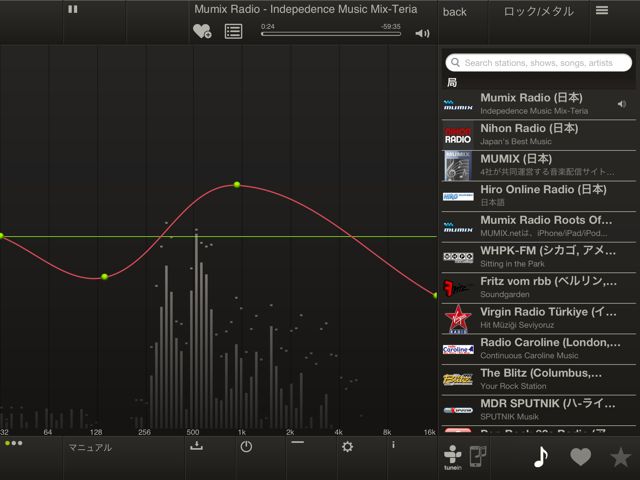Screen dimensions: 640x480
Task: Click the save preset download icon
Action: (196, 445)
